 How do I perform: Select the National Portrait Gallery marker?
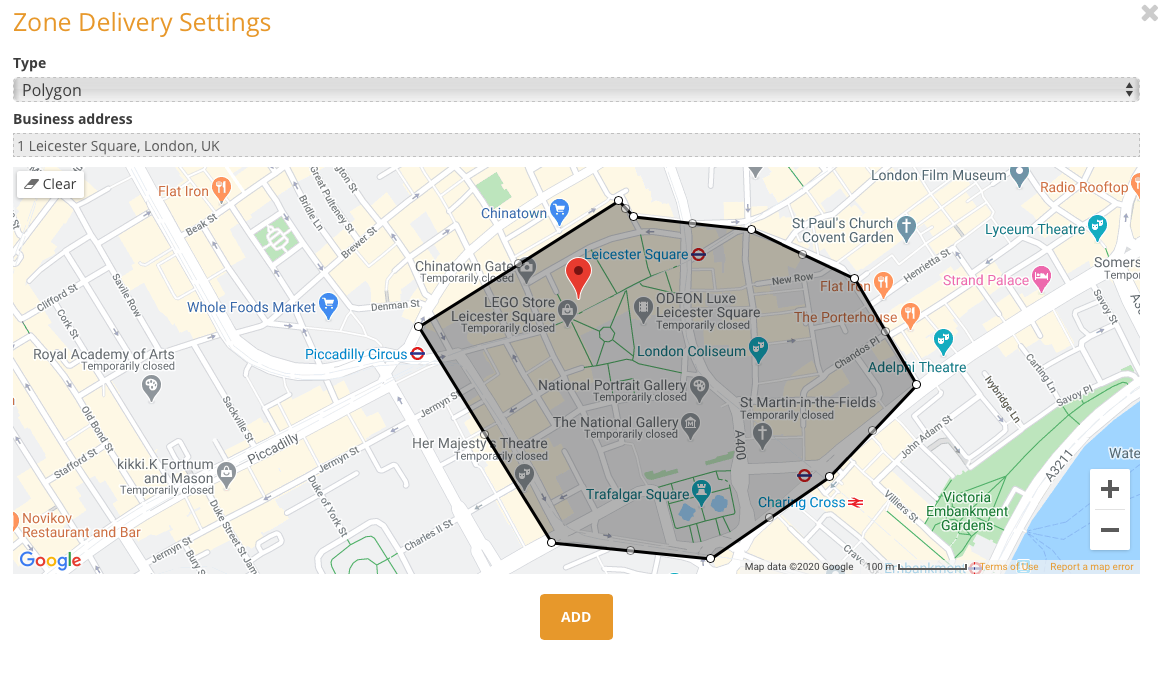point(699,387)
